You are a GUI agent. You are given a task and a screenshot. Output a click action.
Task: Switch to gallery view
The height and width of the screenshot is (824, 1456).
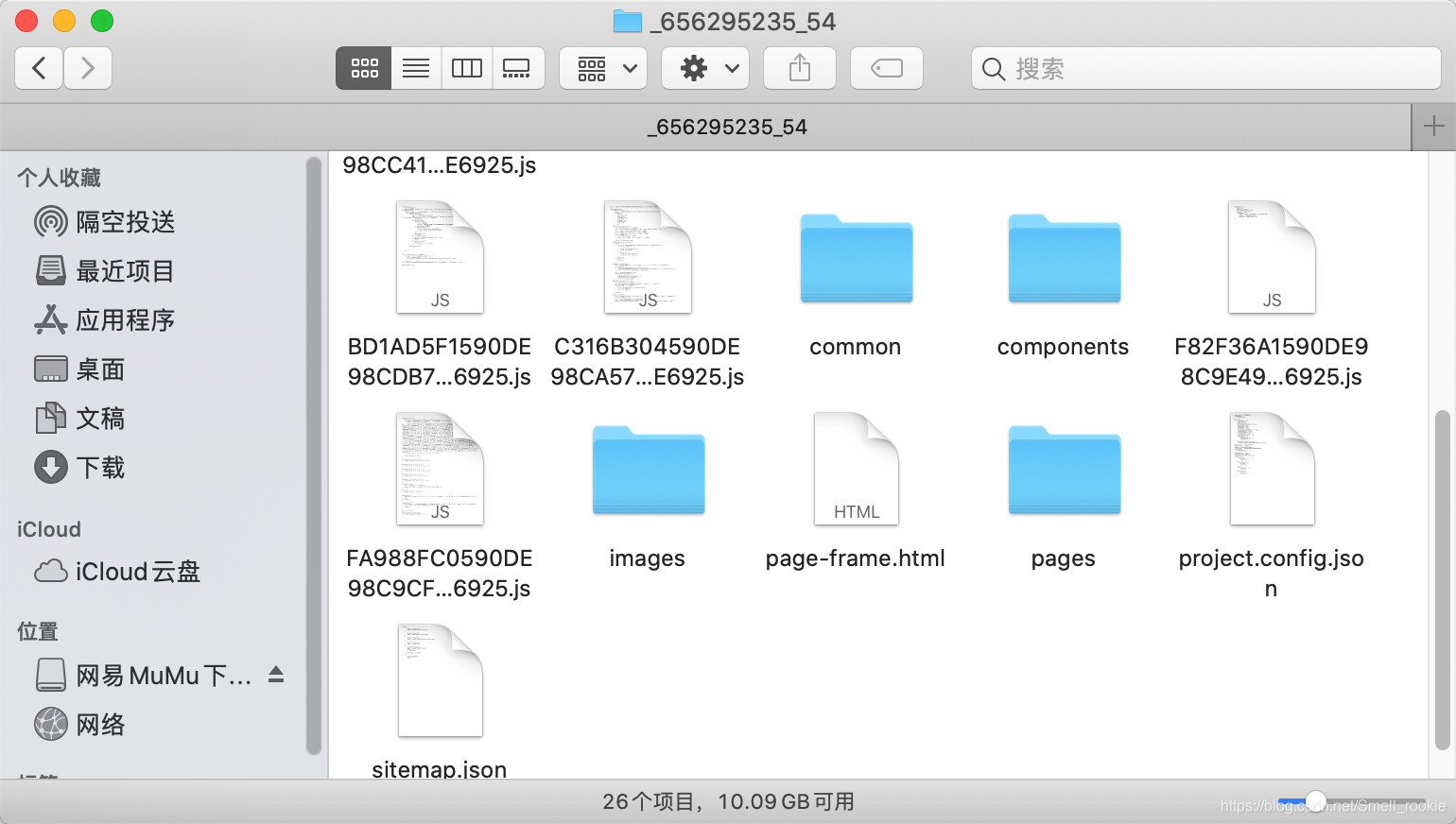click(517, 68)
